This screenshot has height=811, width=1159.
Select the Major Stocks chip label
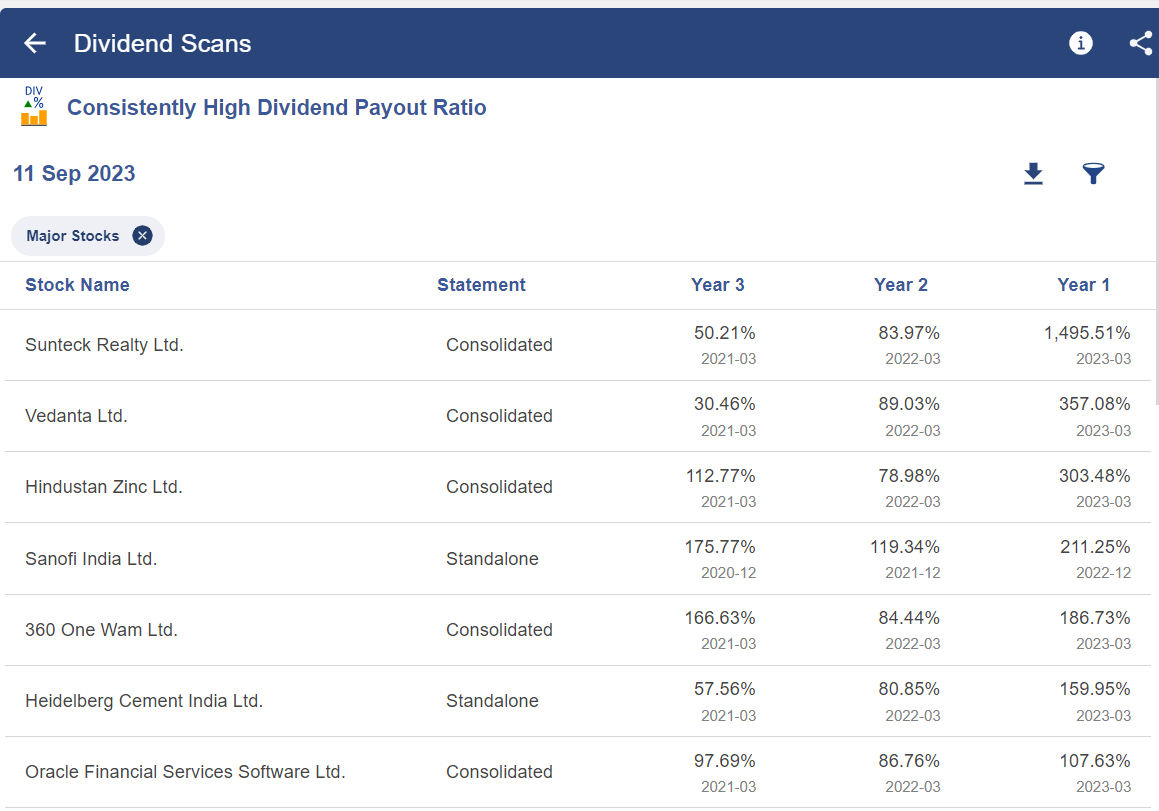(x=72, y=236)
